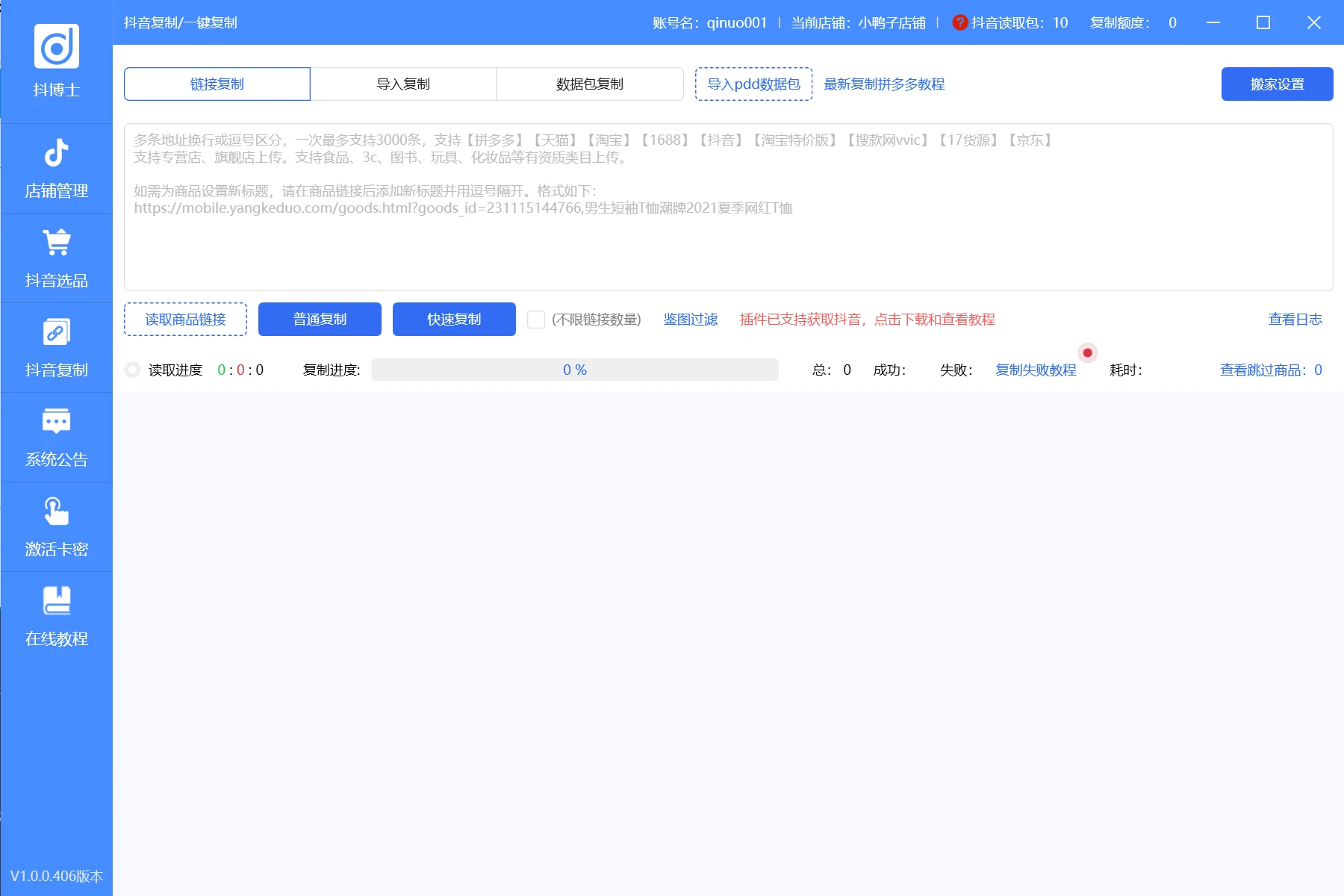Open 抖音选品 shopping cart icon
The height and width of the screenshot is (896, 1344).
tap(57, 243)
